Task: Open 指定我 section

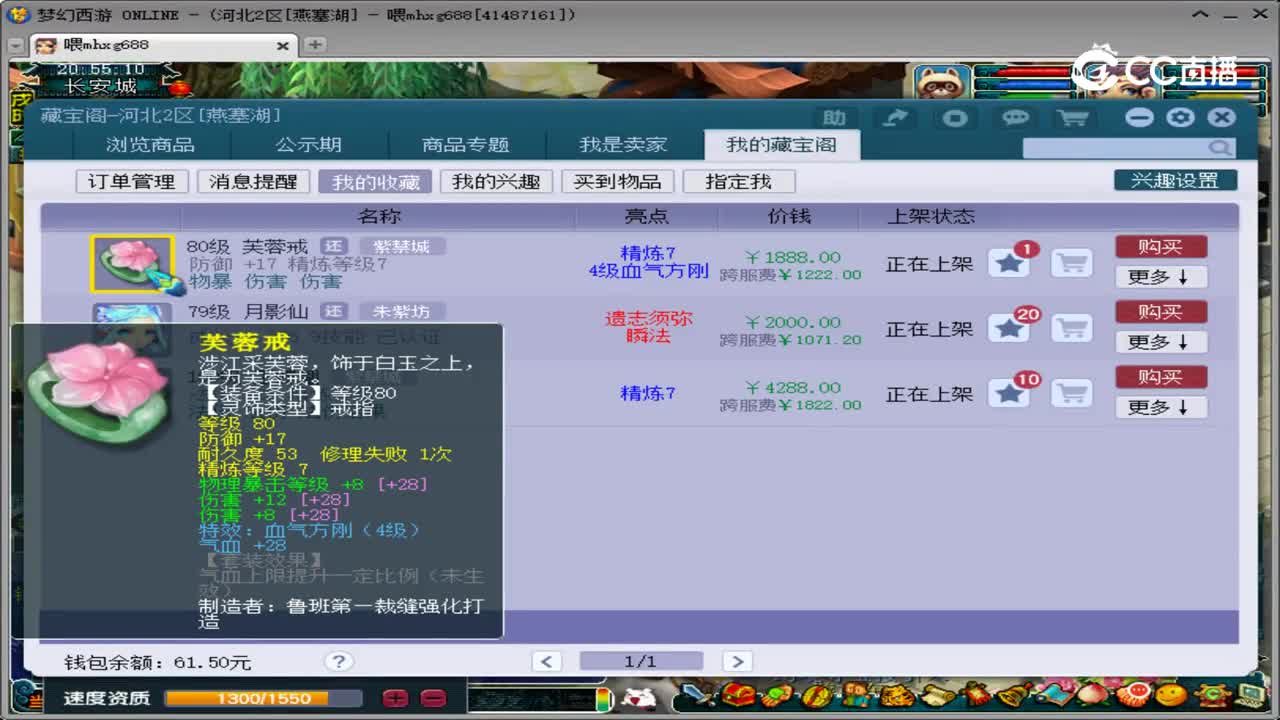Action: coord(738,181)
